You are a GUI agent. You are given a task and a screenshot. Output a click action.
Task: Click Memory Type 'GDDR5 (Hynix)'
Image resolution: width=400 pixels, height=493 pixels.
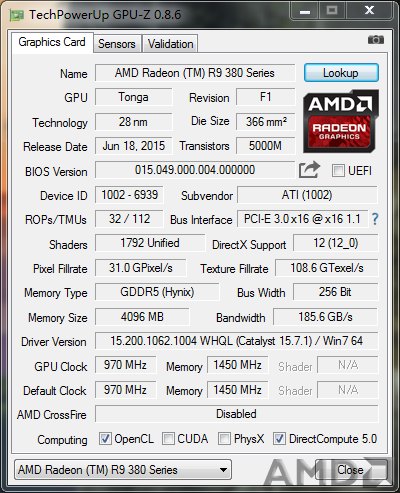click(157, 292)
